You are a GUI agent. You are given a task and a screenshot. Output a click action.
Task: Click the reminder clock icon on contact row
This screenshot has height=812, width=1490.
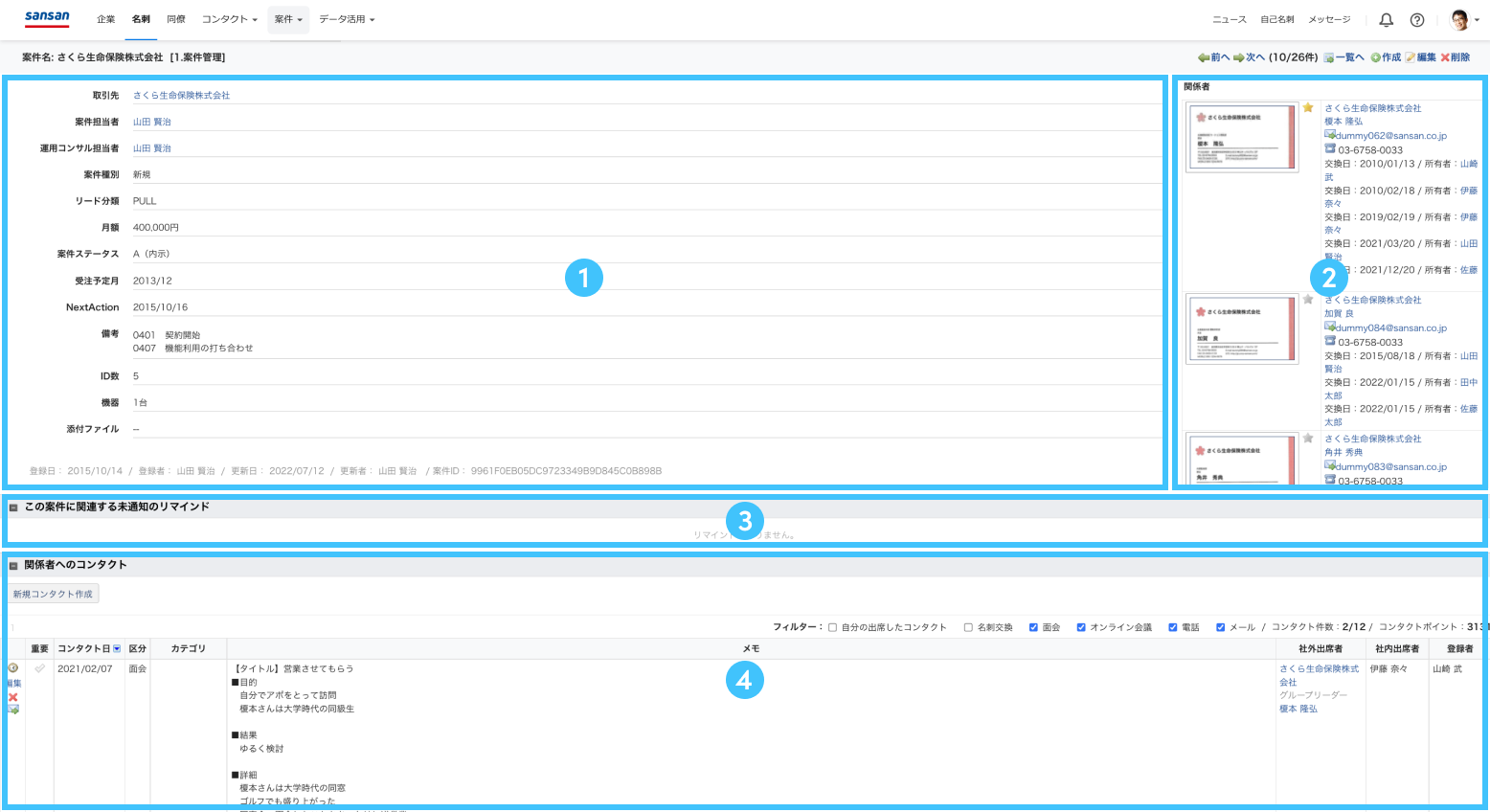13,667
